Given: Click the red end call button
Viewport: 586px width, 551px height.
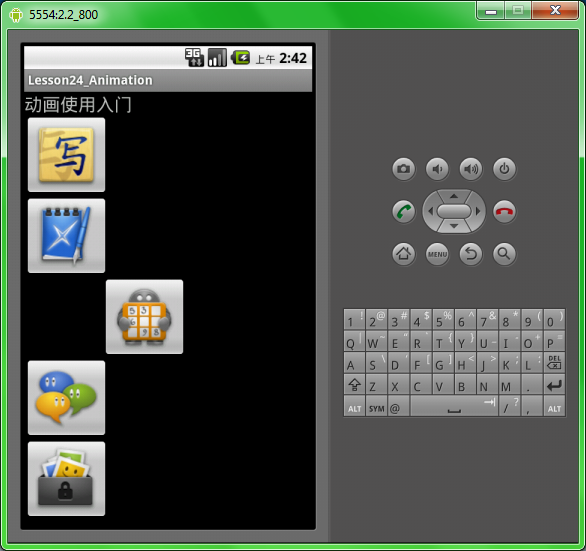Looking at the screenshot, I should 505,212.
